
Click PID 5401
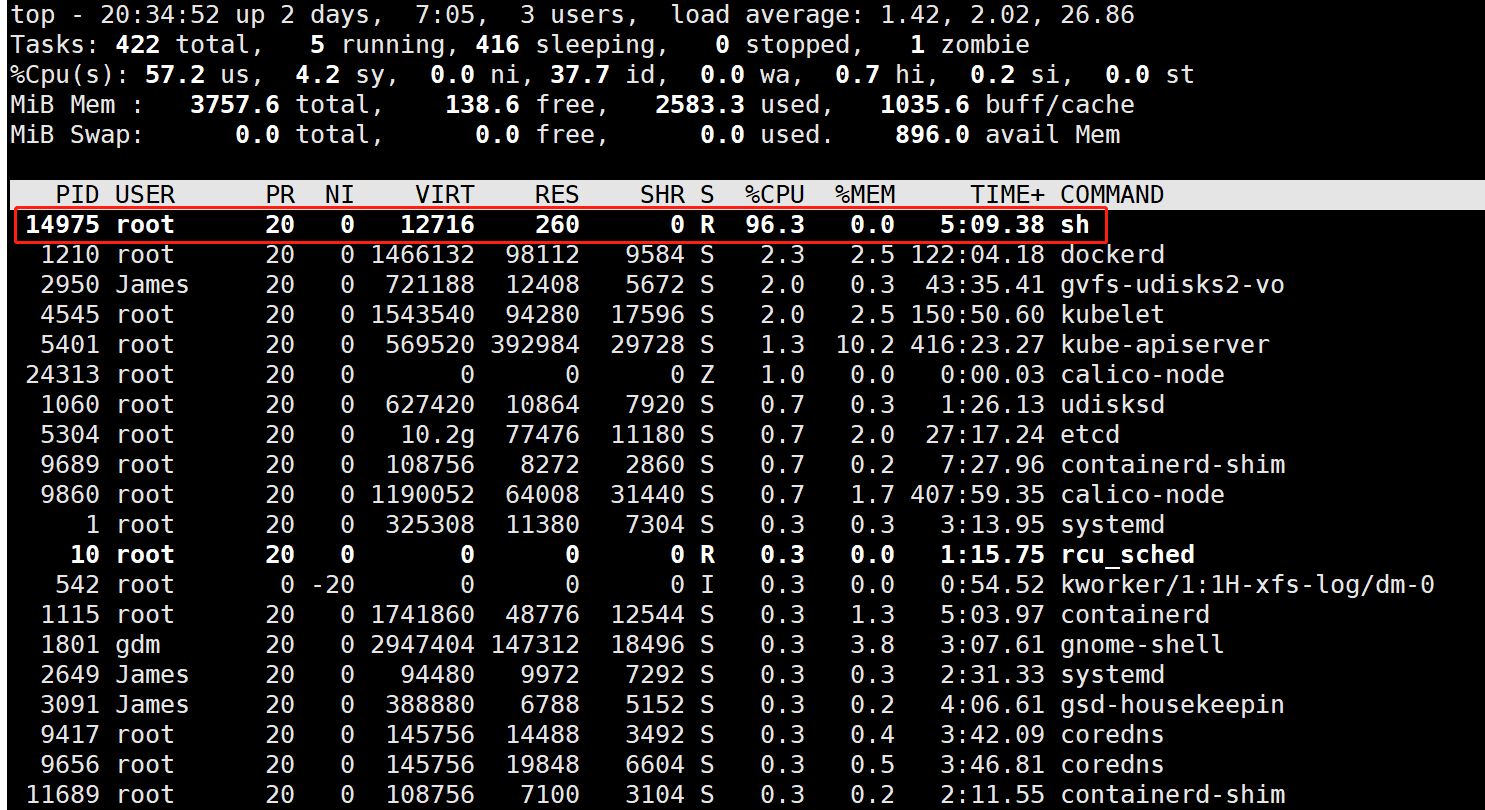point(70,344)
